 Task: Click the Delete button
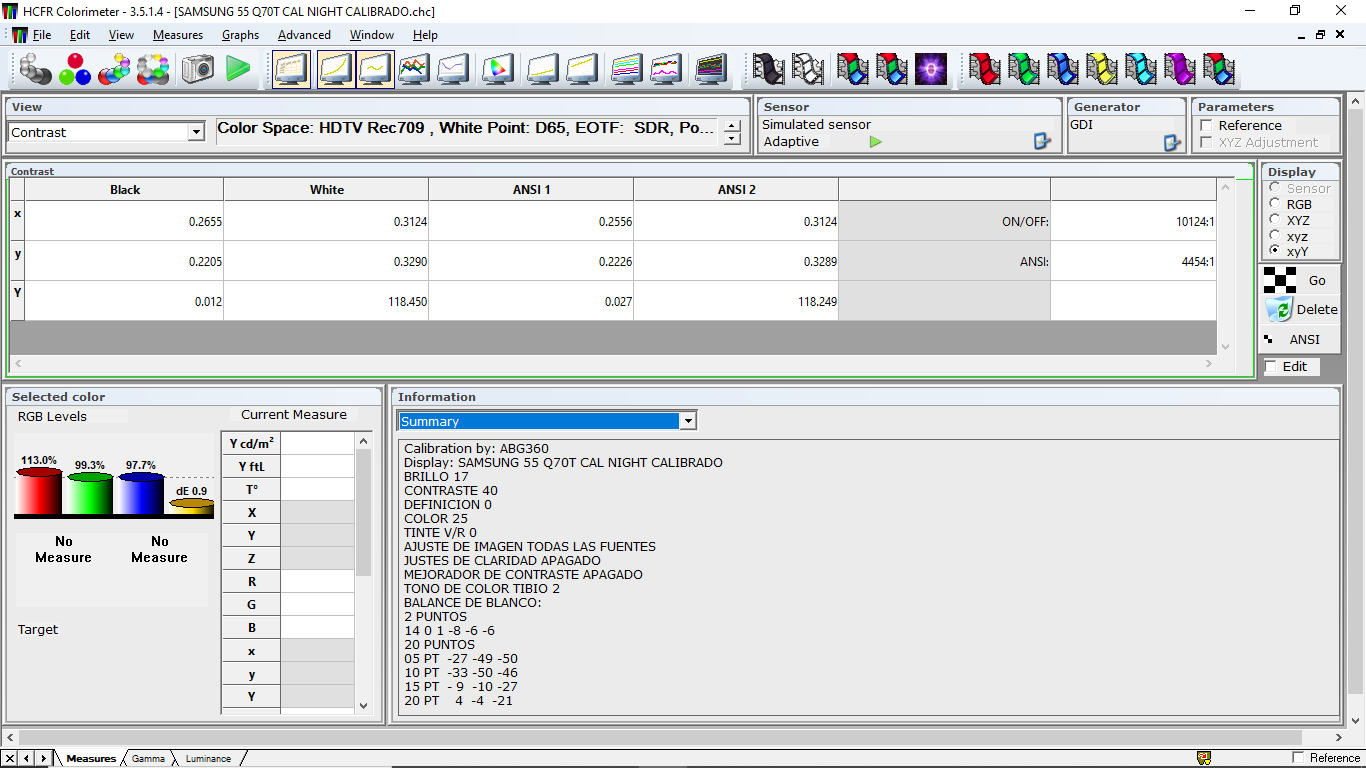coord(1298,310)
